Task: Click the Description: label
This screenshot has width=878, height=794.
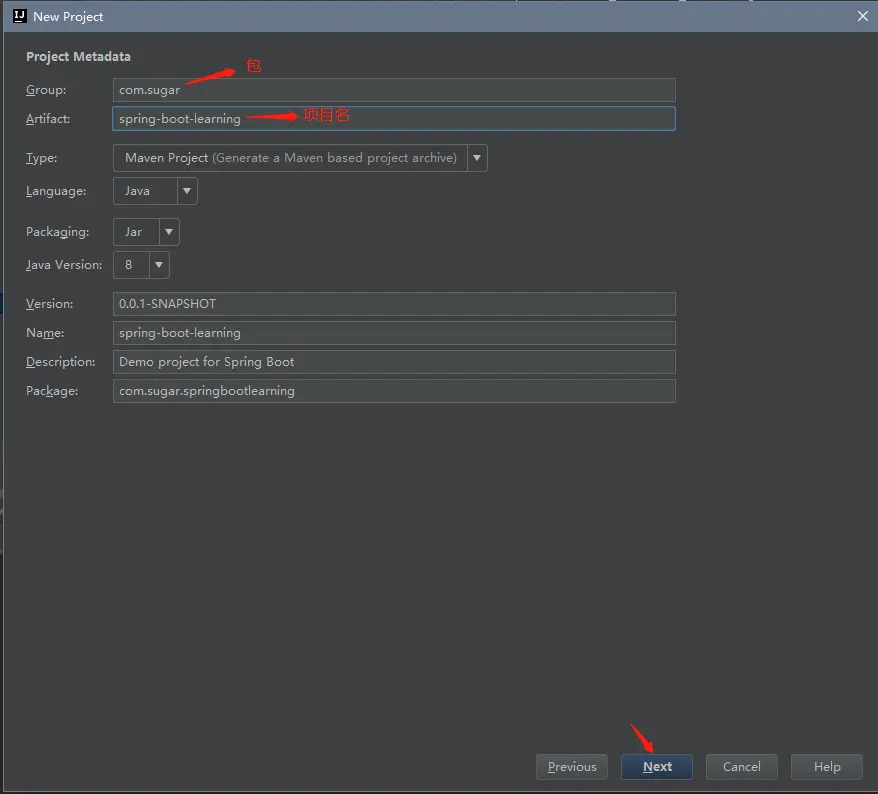Action: click(60, 362)
